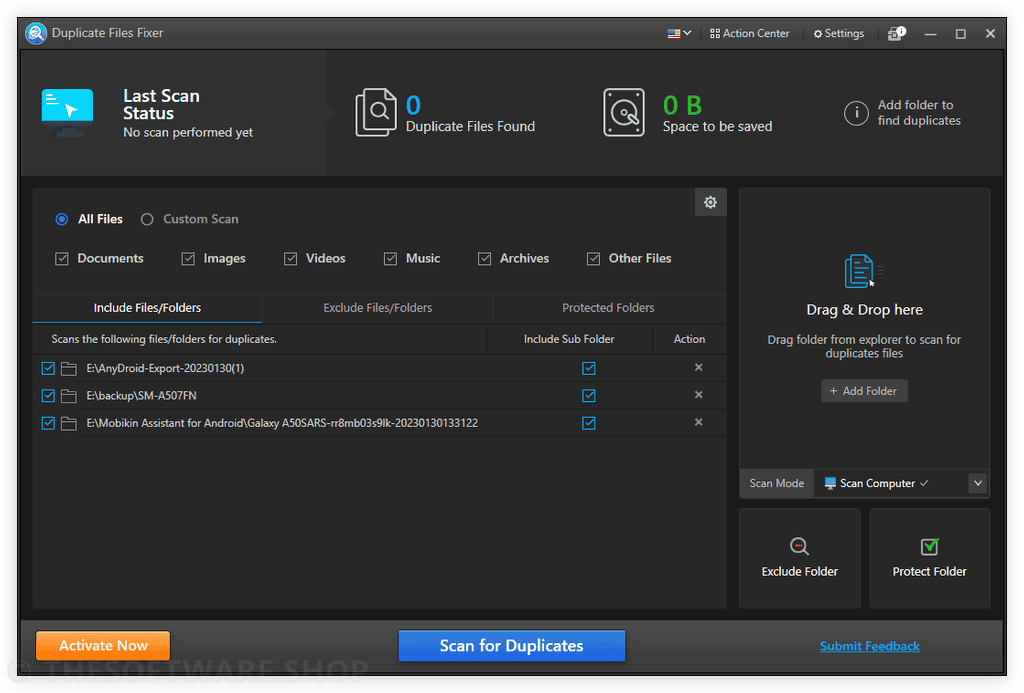
Task: Toggle the Images checkbox
Action: click(188, 259)
